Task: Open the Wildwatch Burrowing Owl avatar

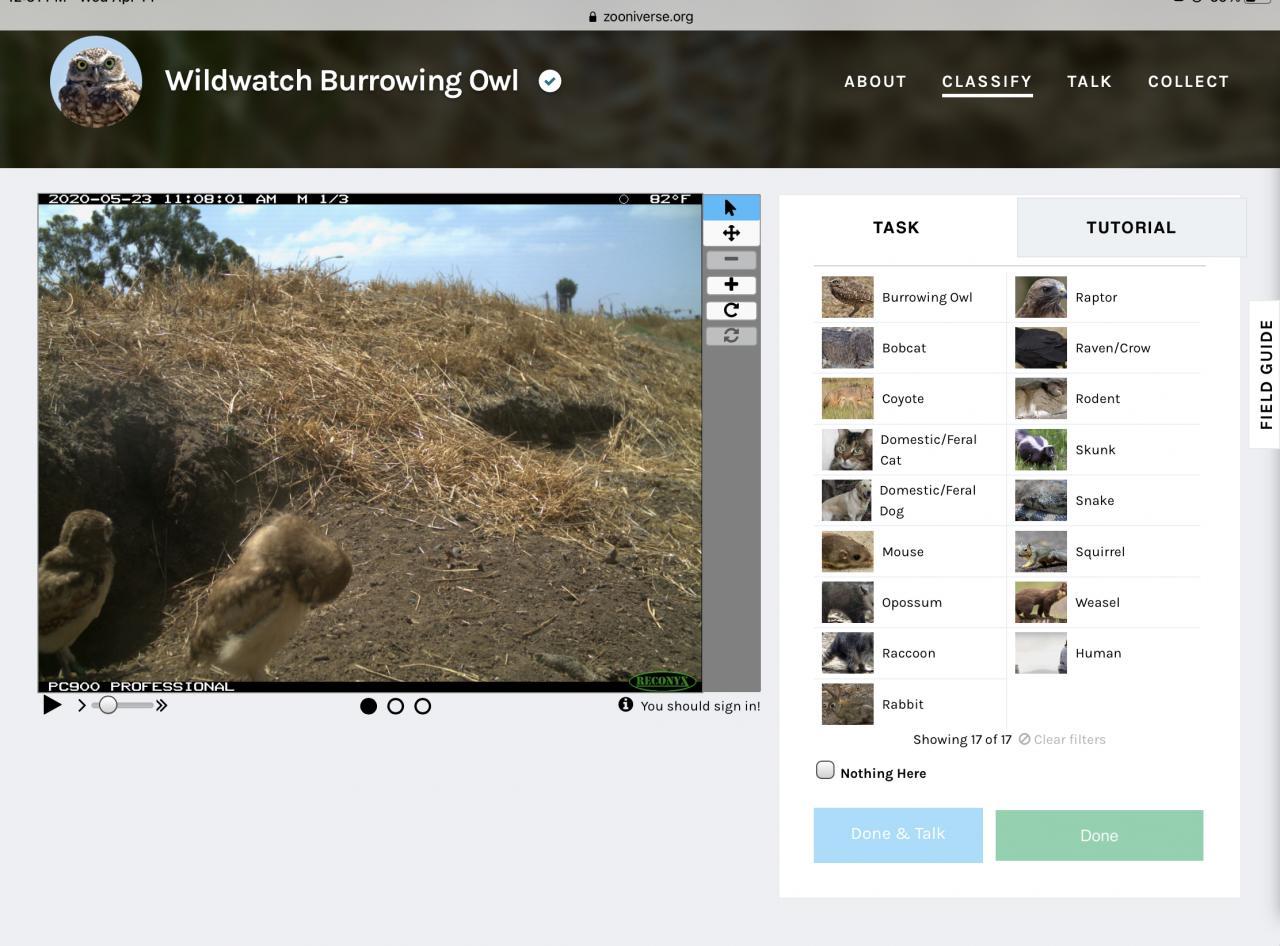Action: [x=96, y=82]
